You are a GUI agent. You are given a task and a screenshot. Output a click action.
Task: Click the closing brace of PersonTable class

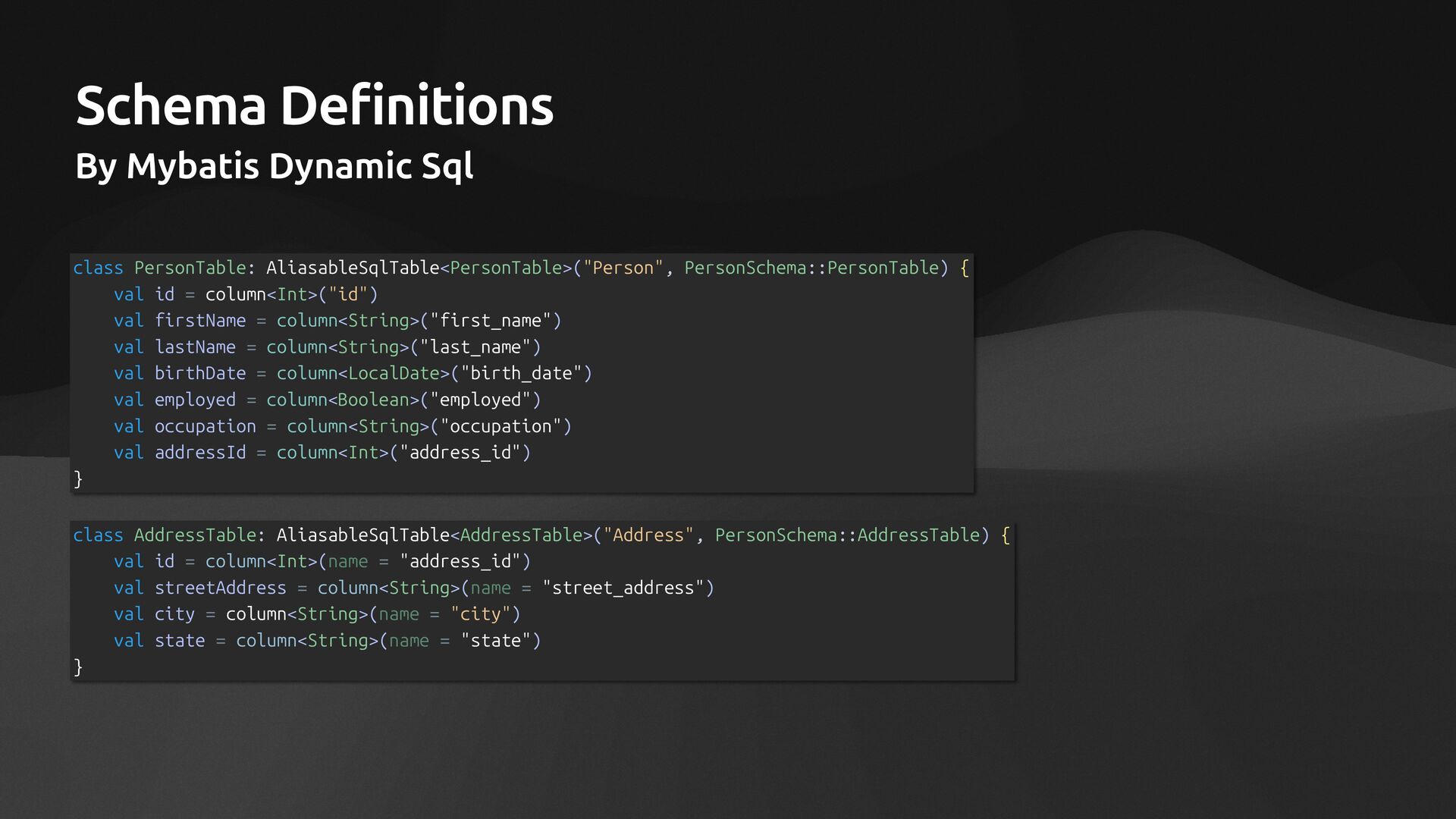[78, 479]
